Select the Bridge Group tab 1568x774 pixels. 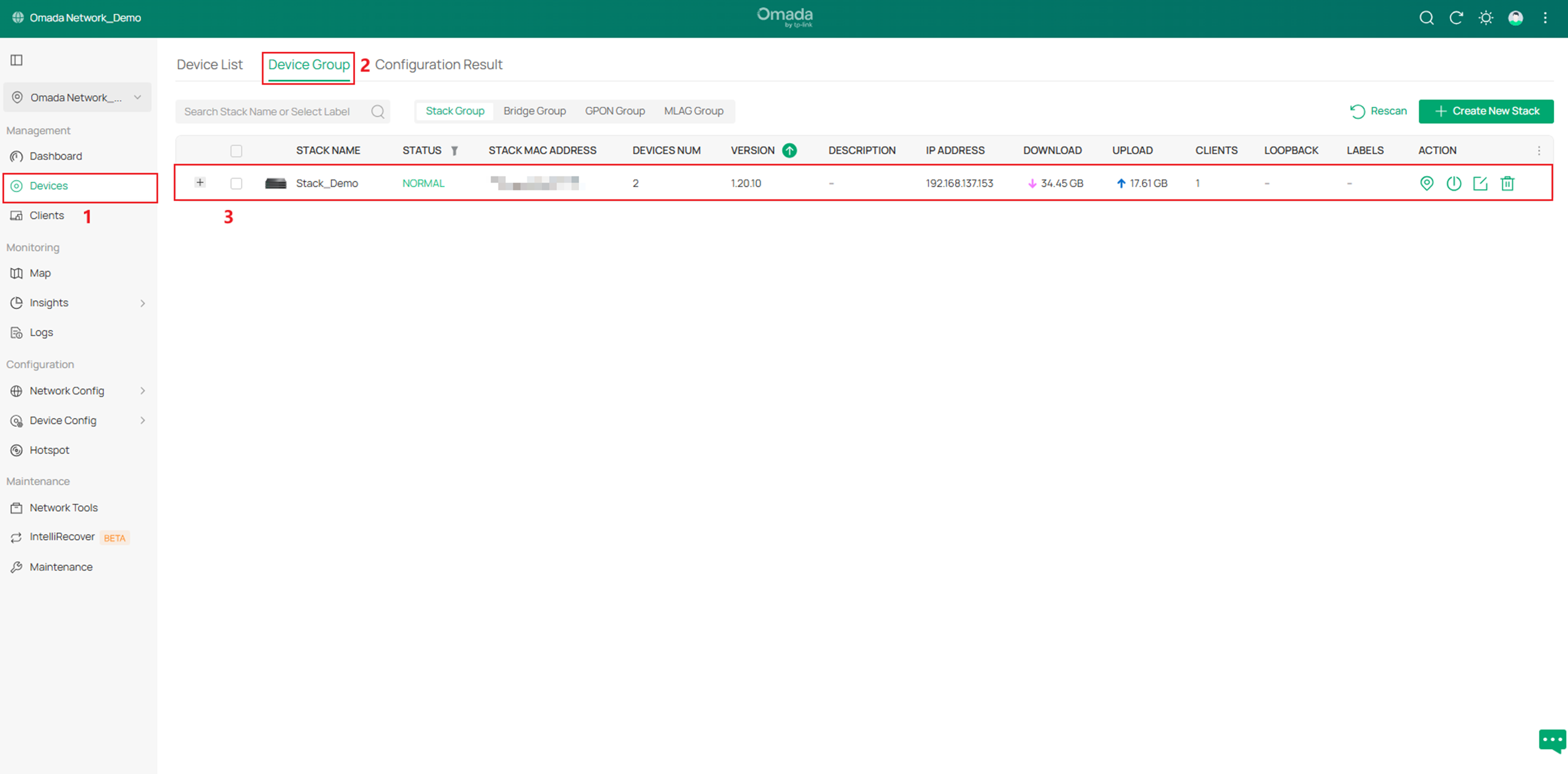534,111
